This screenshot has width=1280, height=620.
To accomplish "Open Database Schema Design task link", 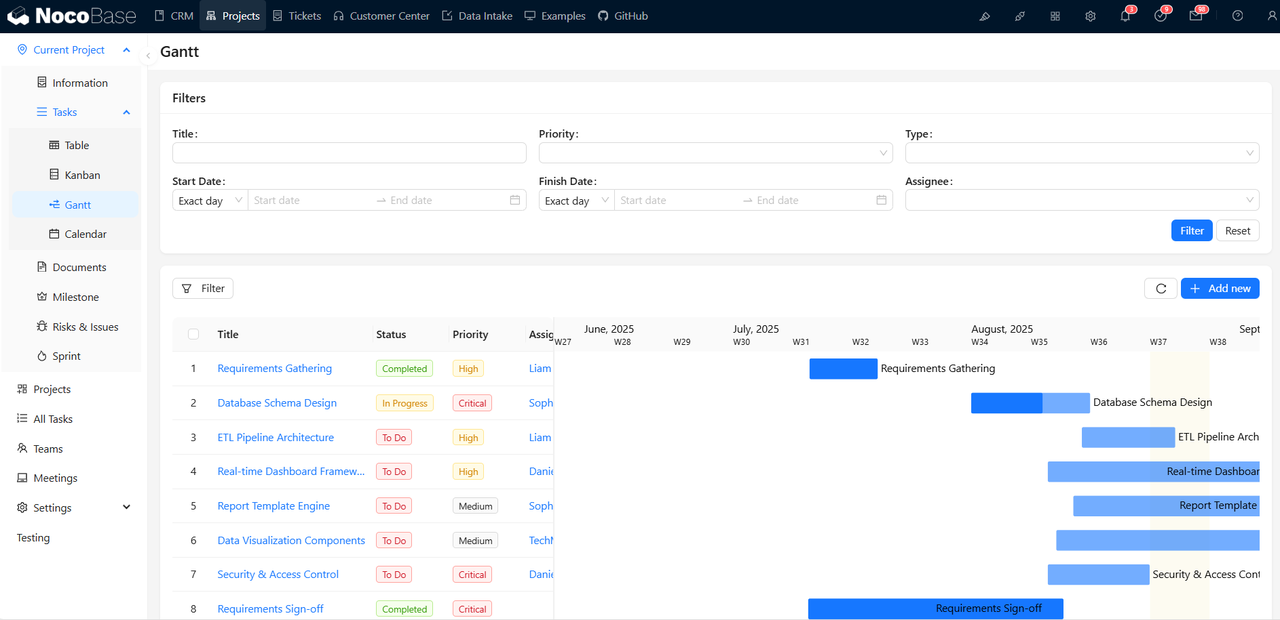I will click(x=277, y=403).
